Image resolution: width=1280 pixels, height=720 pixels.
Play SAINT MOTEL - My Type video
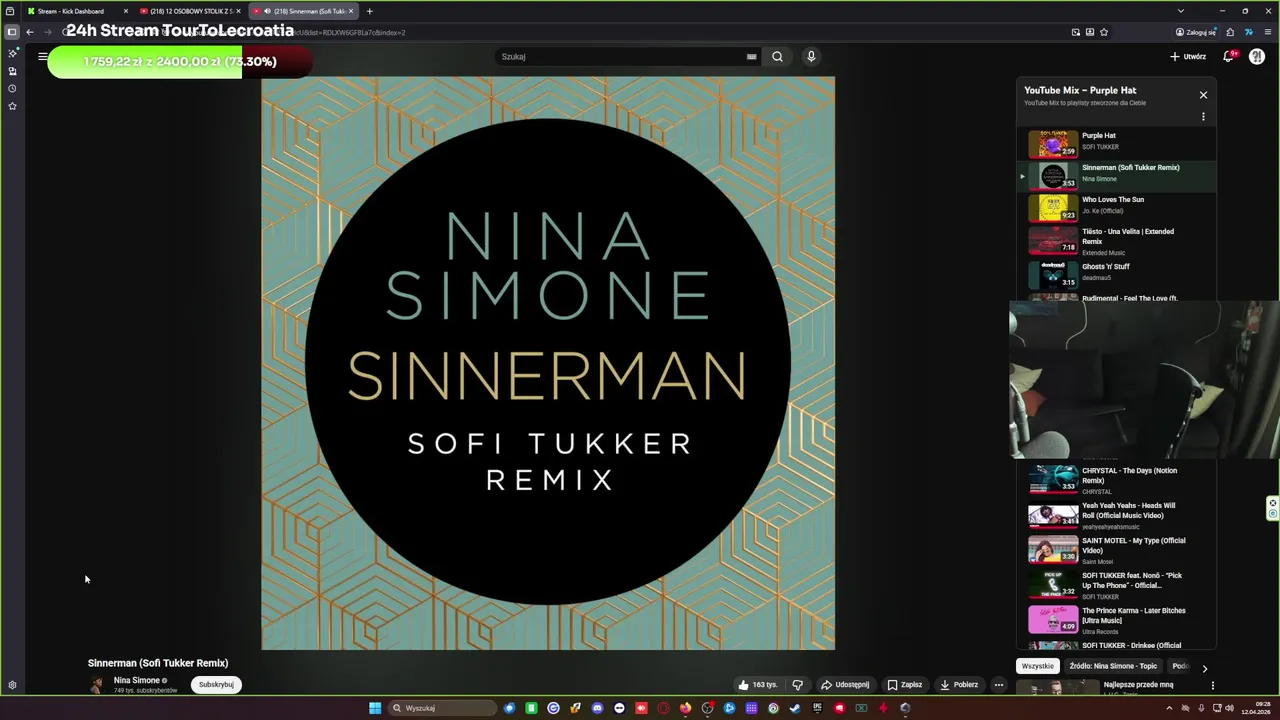1116,550
